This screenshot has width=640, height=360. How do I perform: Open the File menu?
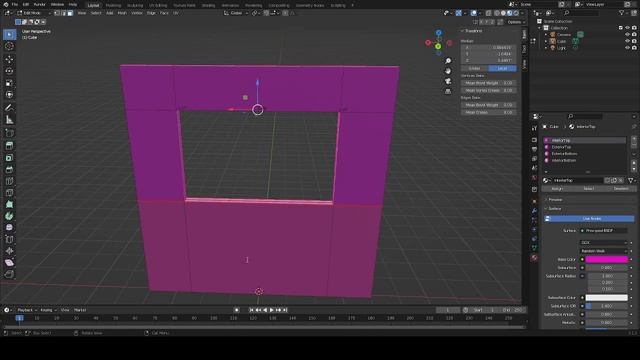click(x=15, y=4)
